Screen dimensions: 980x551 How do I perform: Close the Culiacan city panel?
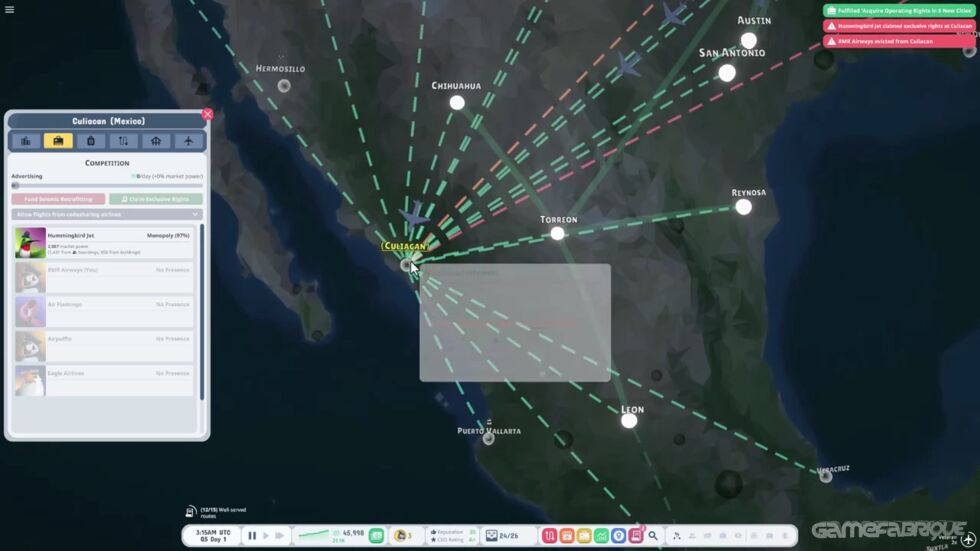click(208, 114)
